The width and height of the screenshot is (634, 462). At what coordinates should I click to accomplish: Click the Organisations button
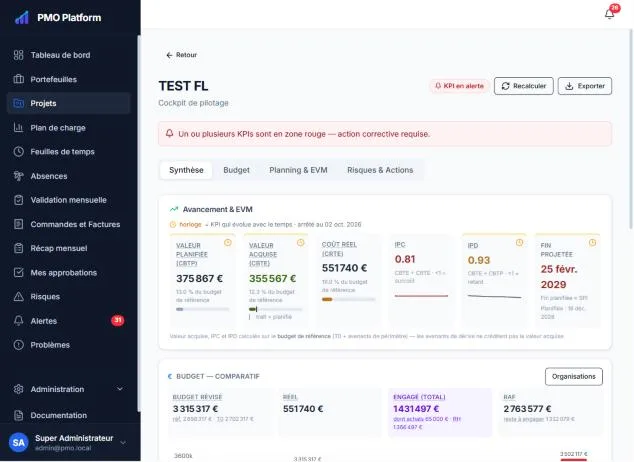pos(574,376)
